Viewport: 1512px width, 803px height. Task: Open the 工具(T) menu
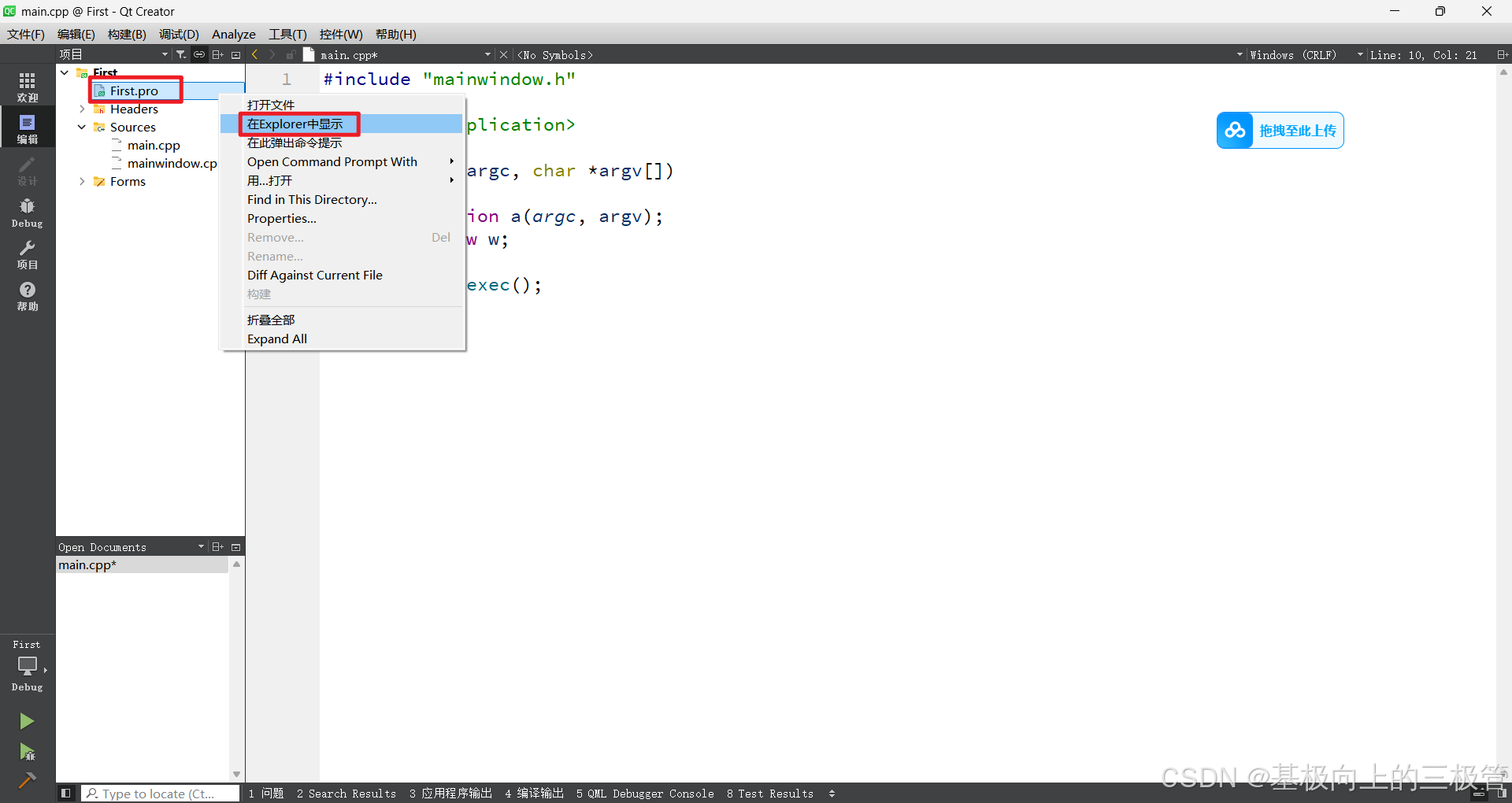click(x=287, y=34)
